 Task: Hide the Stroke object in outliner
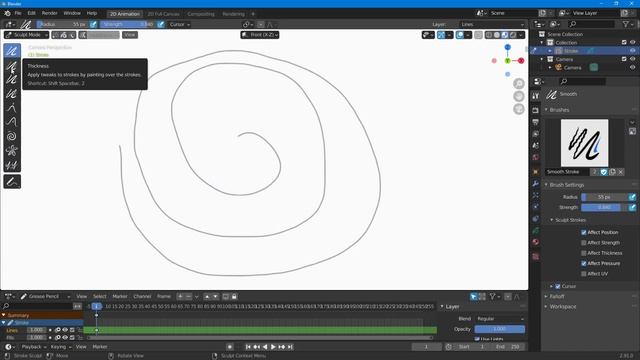[632, 51]
